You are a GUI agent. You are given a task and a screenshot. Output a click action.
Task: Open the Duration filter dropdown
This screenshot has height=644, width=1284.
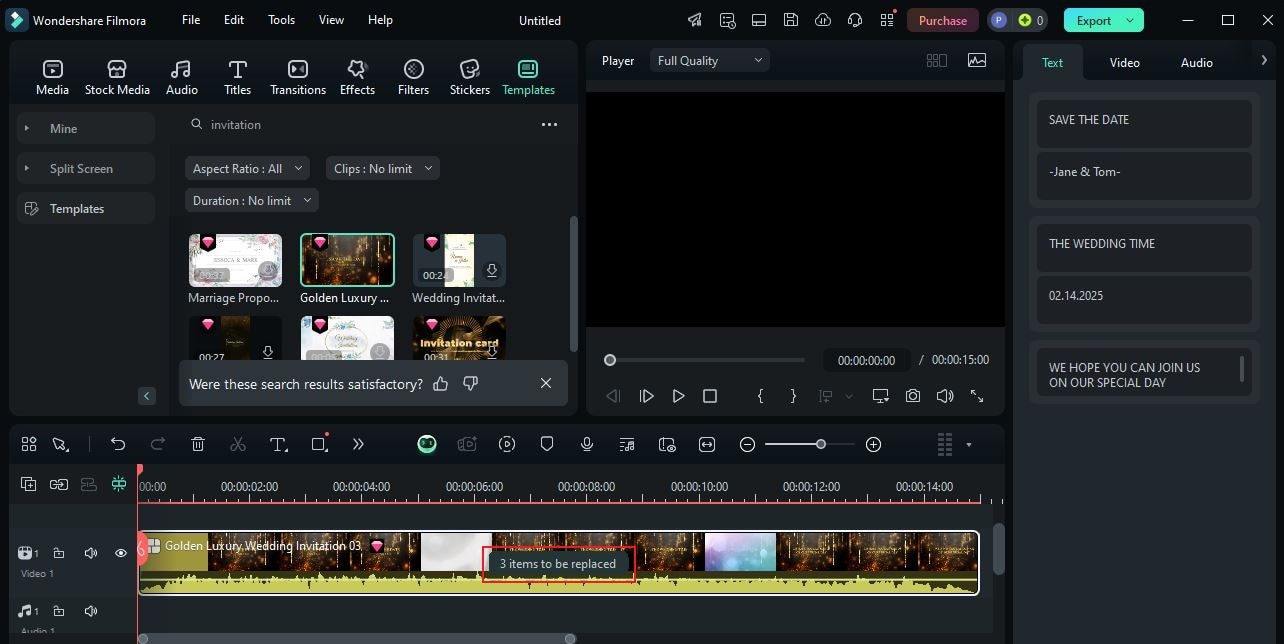pyautogui.click(x=251, y=200)
